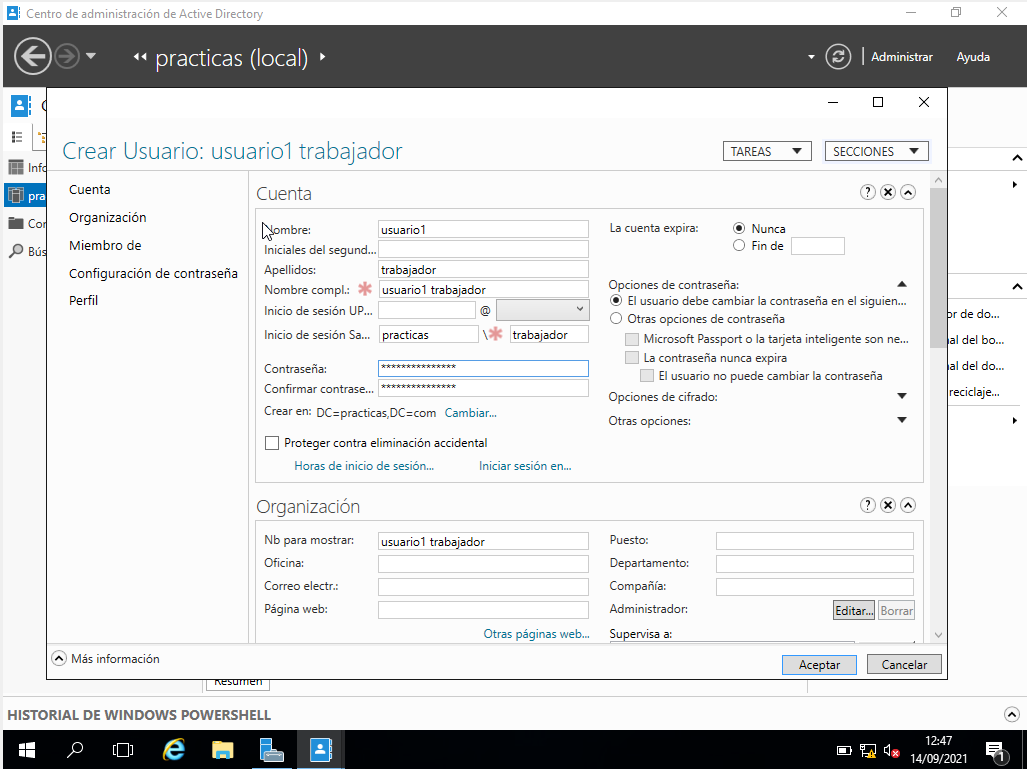Click the Cambiar... link
The image size is (1027, 769).
click(x=470, y=413)
